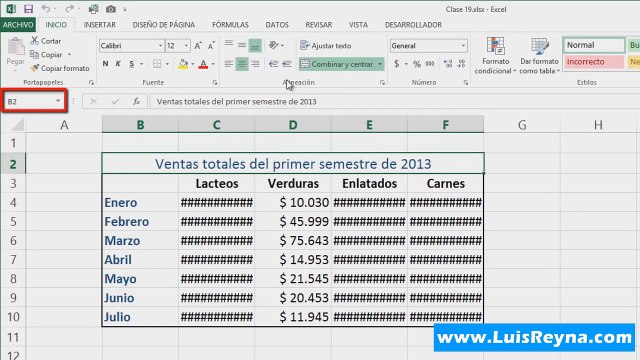
Task: Apply the red font color A
Action: (203, 64)
